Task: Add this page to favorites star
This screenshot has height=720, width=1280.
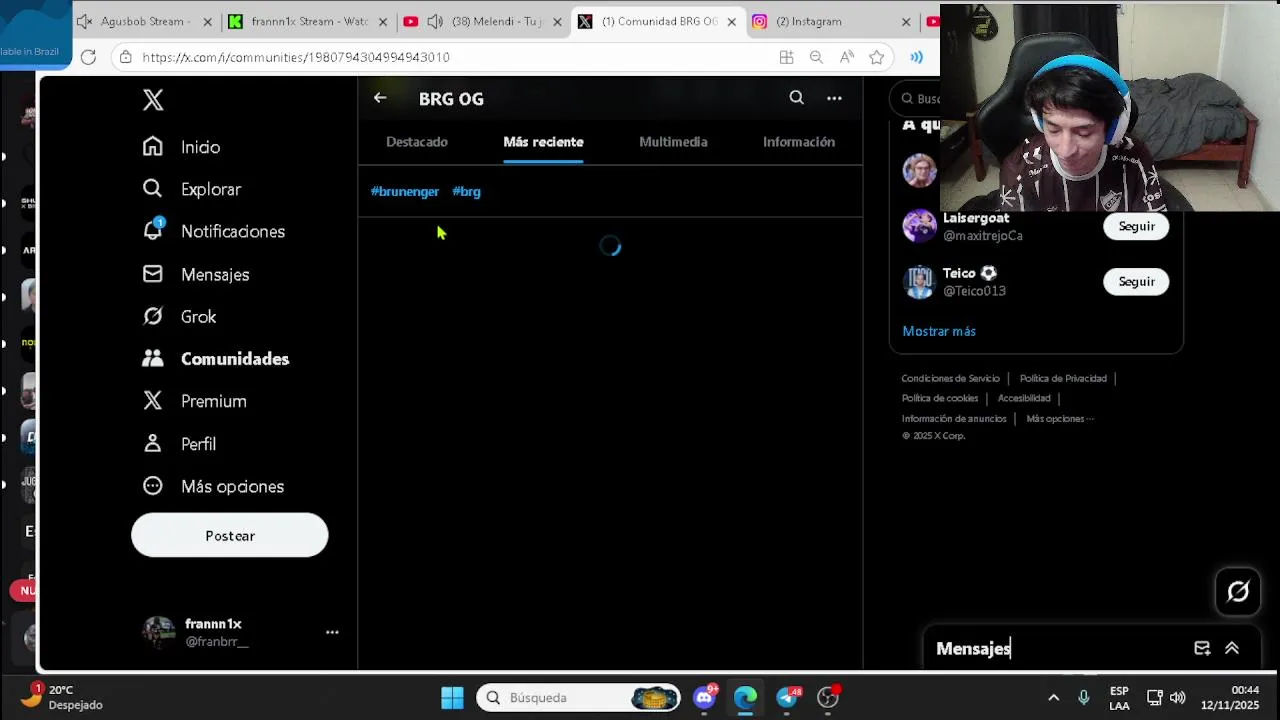Action: pyautogui.click(x=877, y=57)
